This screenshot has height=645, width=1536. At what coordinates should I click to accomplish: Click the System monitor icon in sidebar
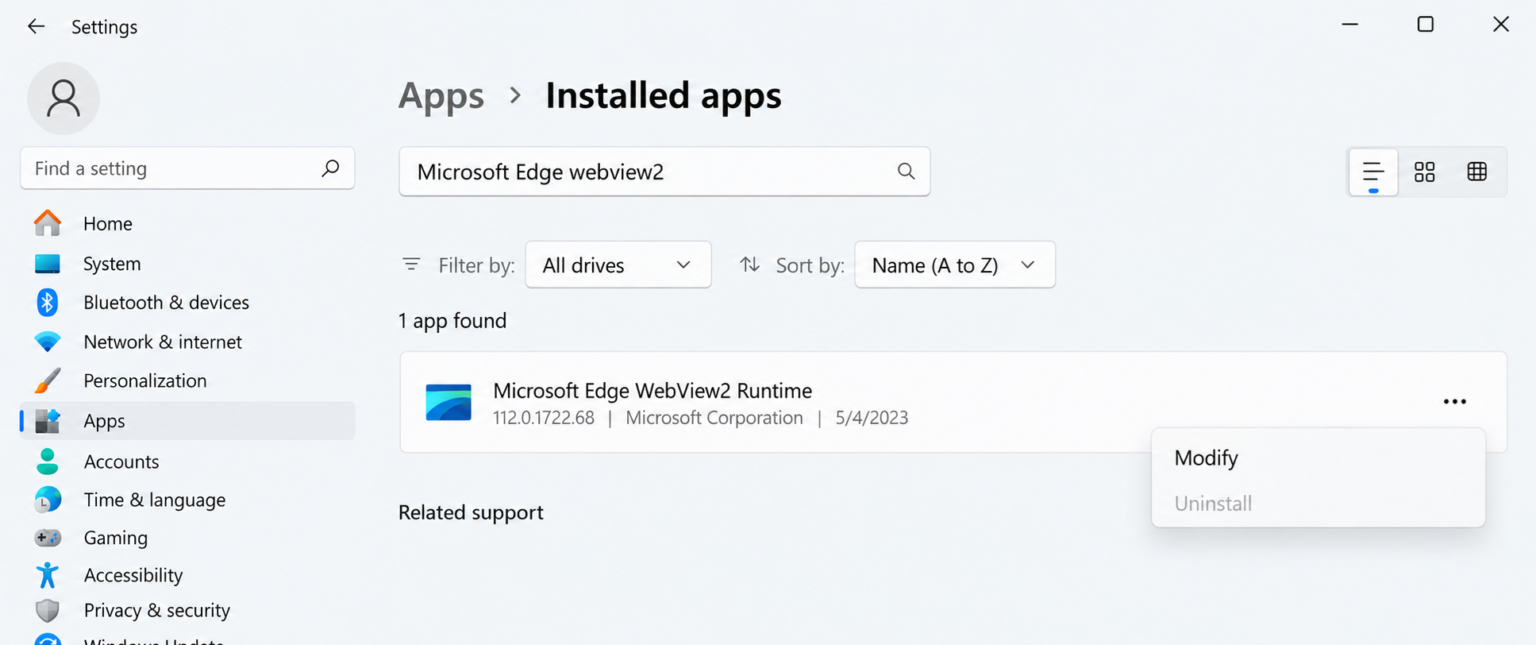click(47, 264)
